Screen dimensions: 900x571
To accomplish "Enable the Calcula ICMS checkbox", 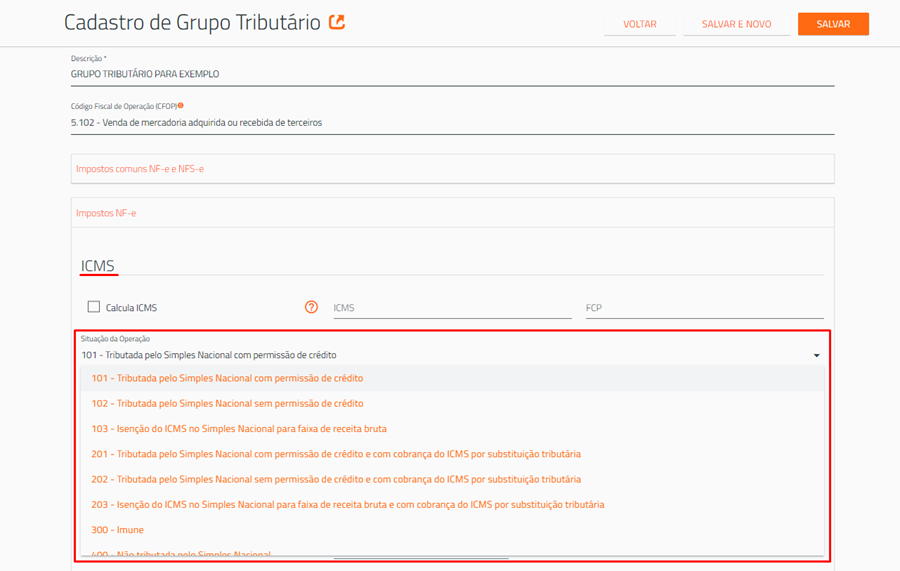I will click(x=94, y=306).
